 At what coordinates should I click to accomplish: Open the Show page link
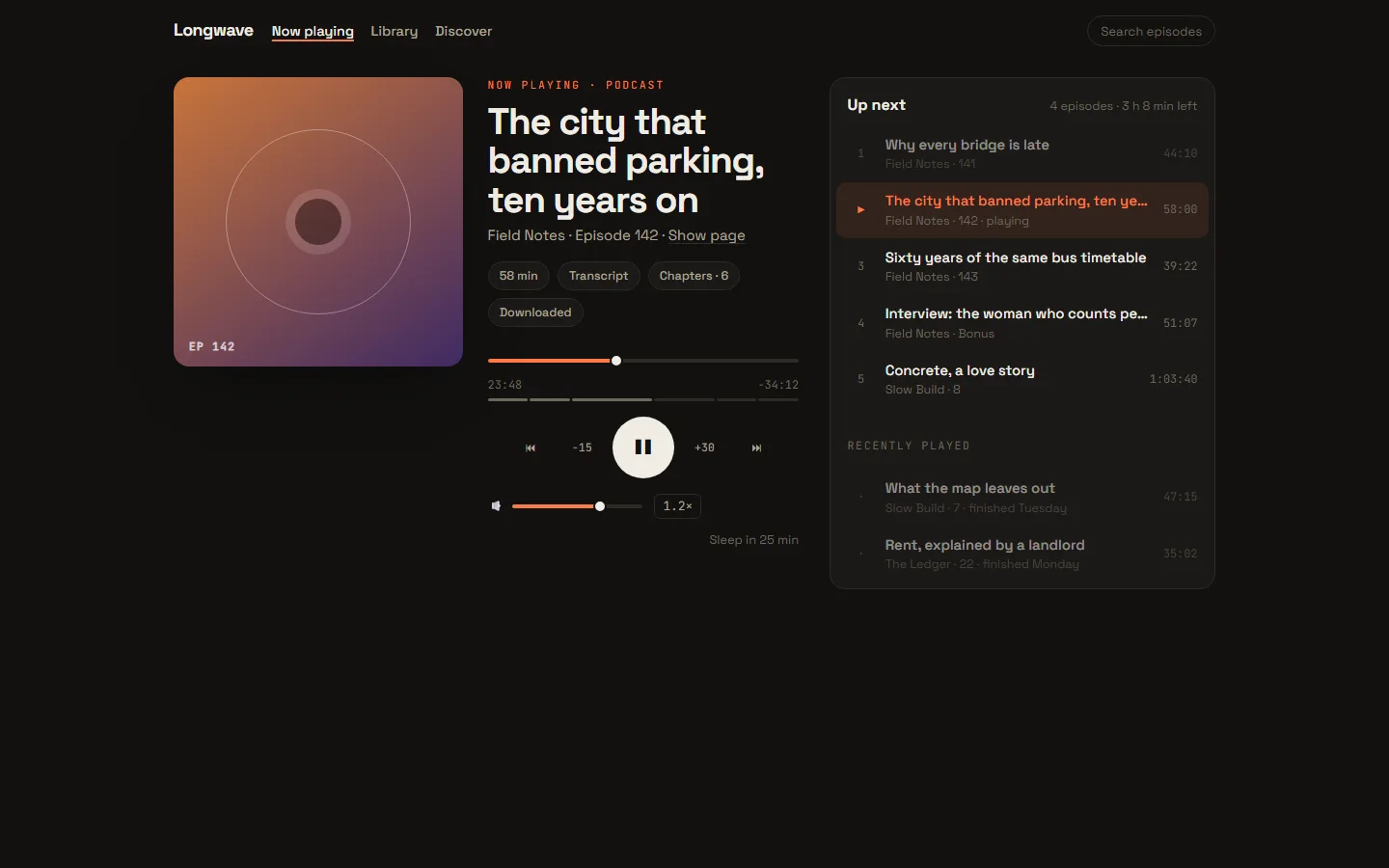pyautogui.click(x=707, y=235)
